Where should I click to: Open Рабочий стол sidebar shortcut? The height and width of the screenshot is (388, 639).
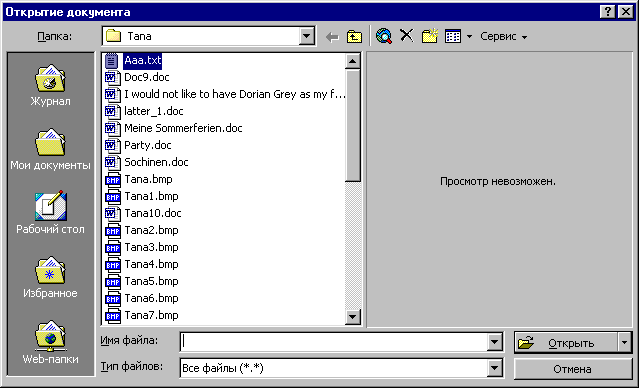[50, 212]
